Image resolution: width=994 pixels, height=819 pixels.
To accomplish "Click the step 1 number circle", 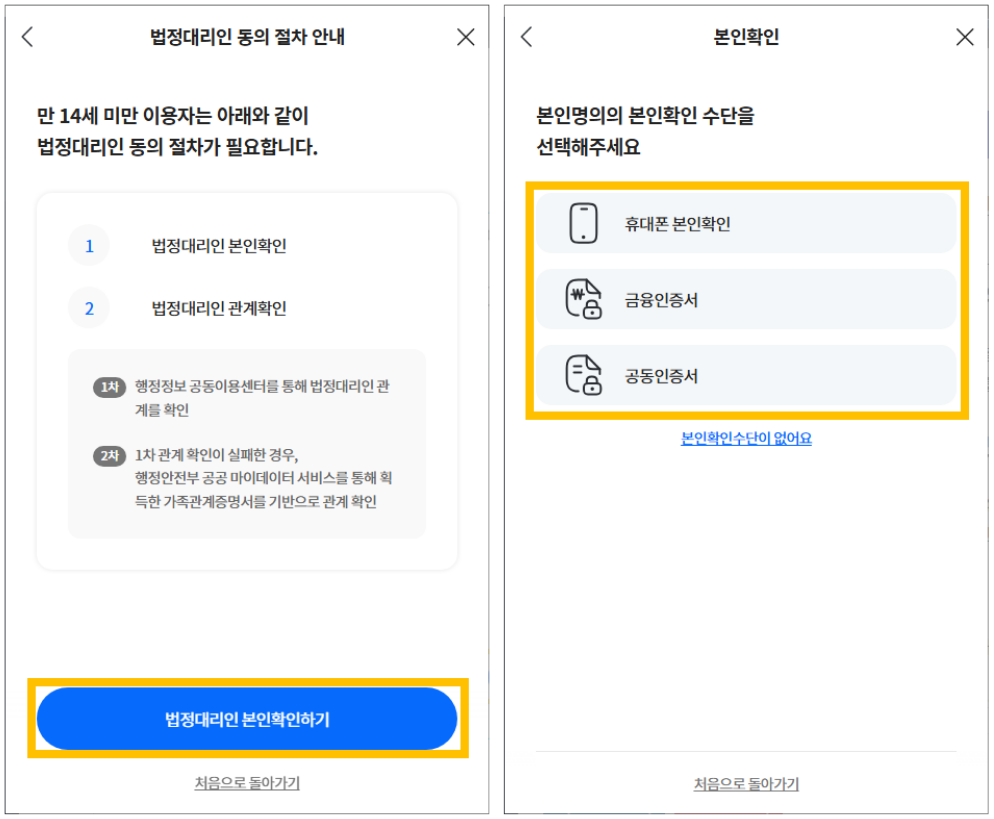I will coord(89,246).
